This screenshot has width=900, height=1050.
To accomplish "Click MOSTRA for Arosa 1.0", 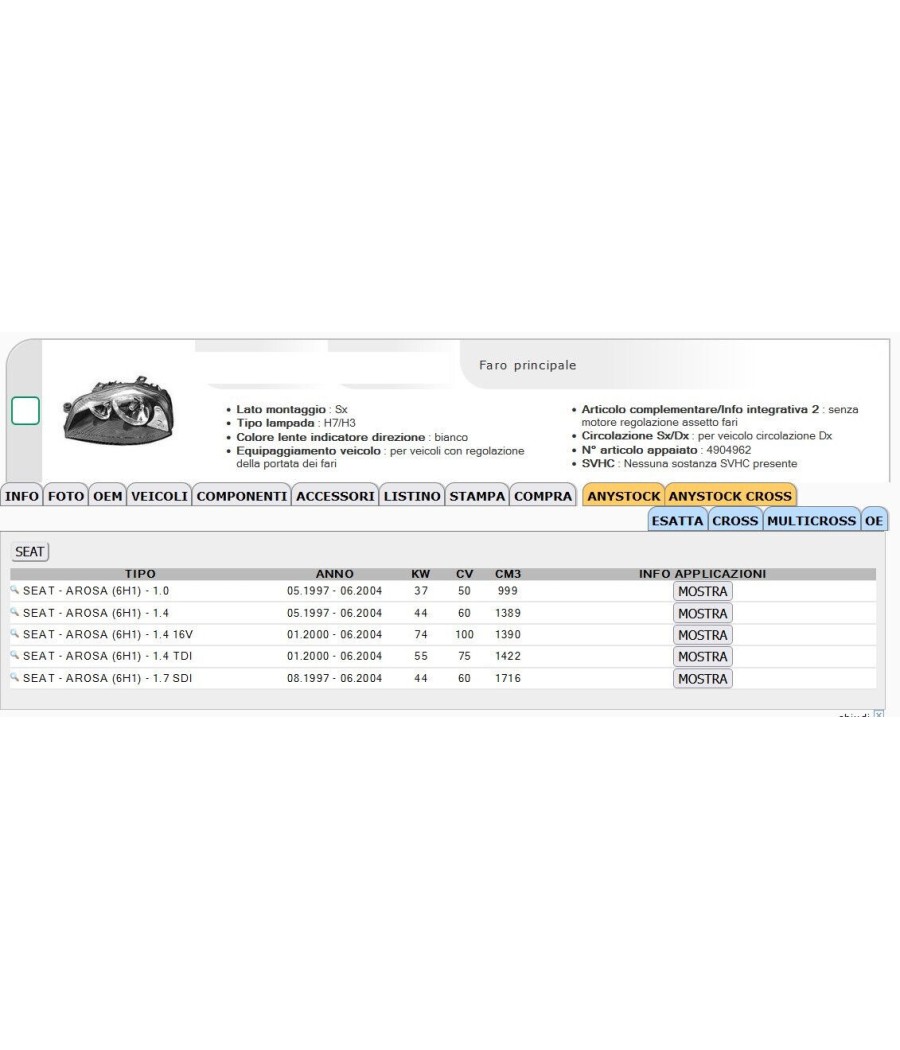I will tap(702, 591).
